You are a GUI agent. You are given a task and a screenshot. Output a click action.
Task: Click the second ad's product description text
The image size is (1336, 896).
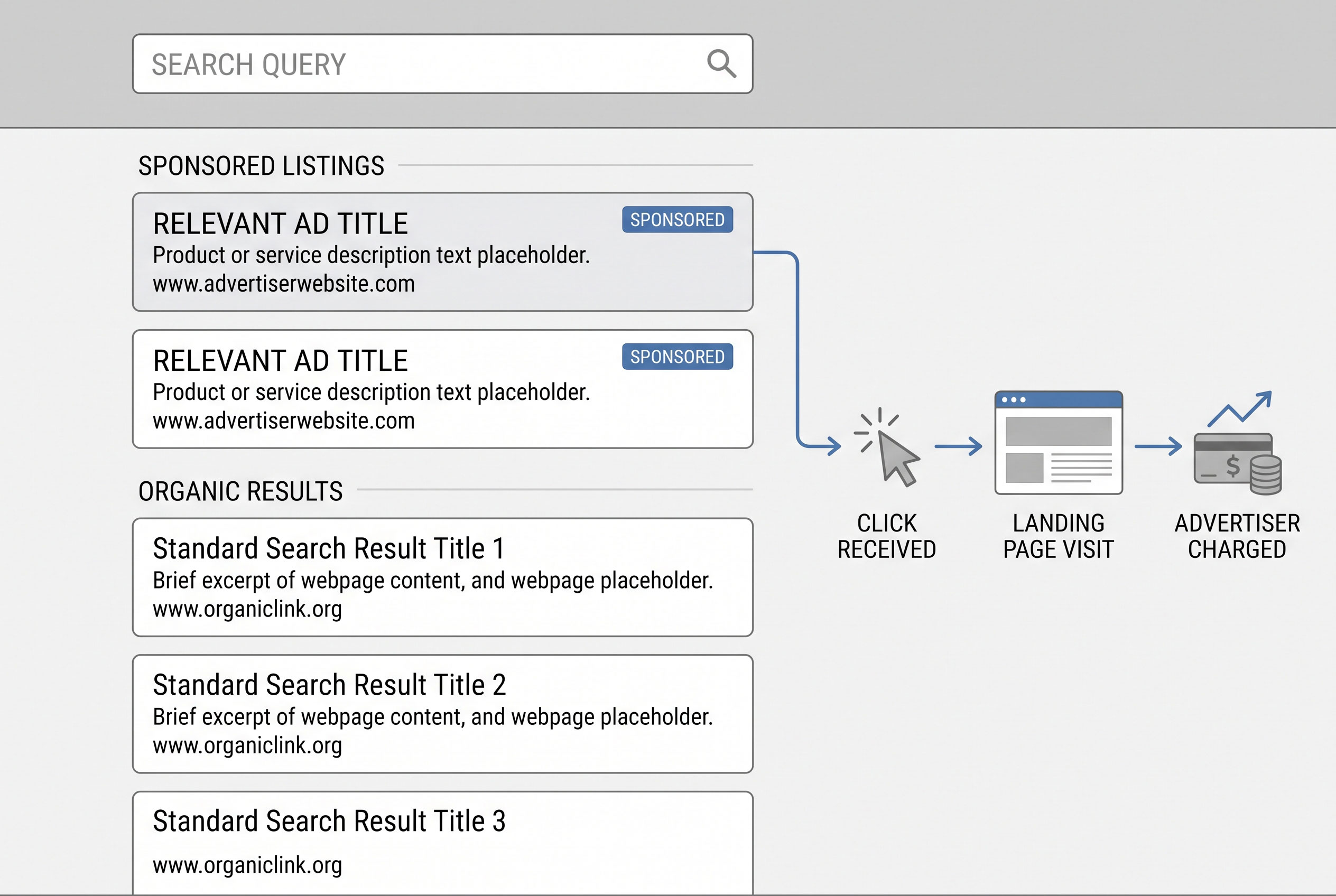[x=371, y=393]
